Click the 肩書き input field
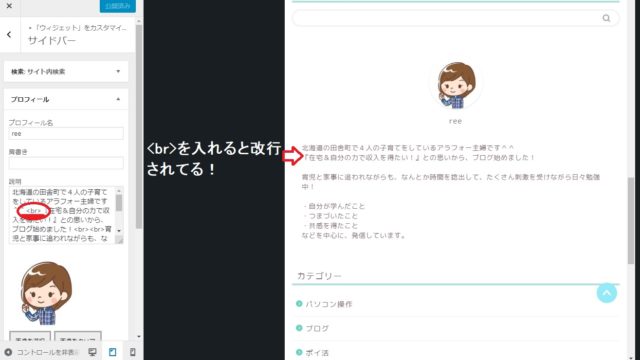Screen dimensions: 640x360 tap(66, 163)
